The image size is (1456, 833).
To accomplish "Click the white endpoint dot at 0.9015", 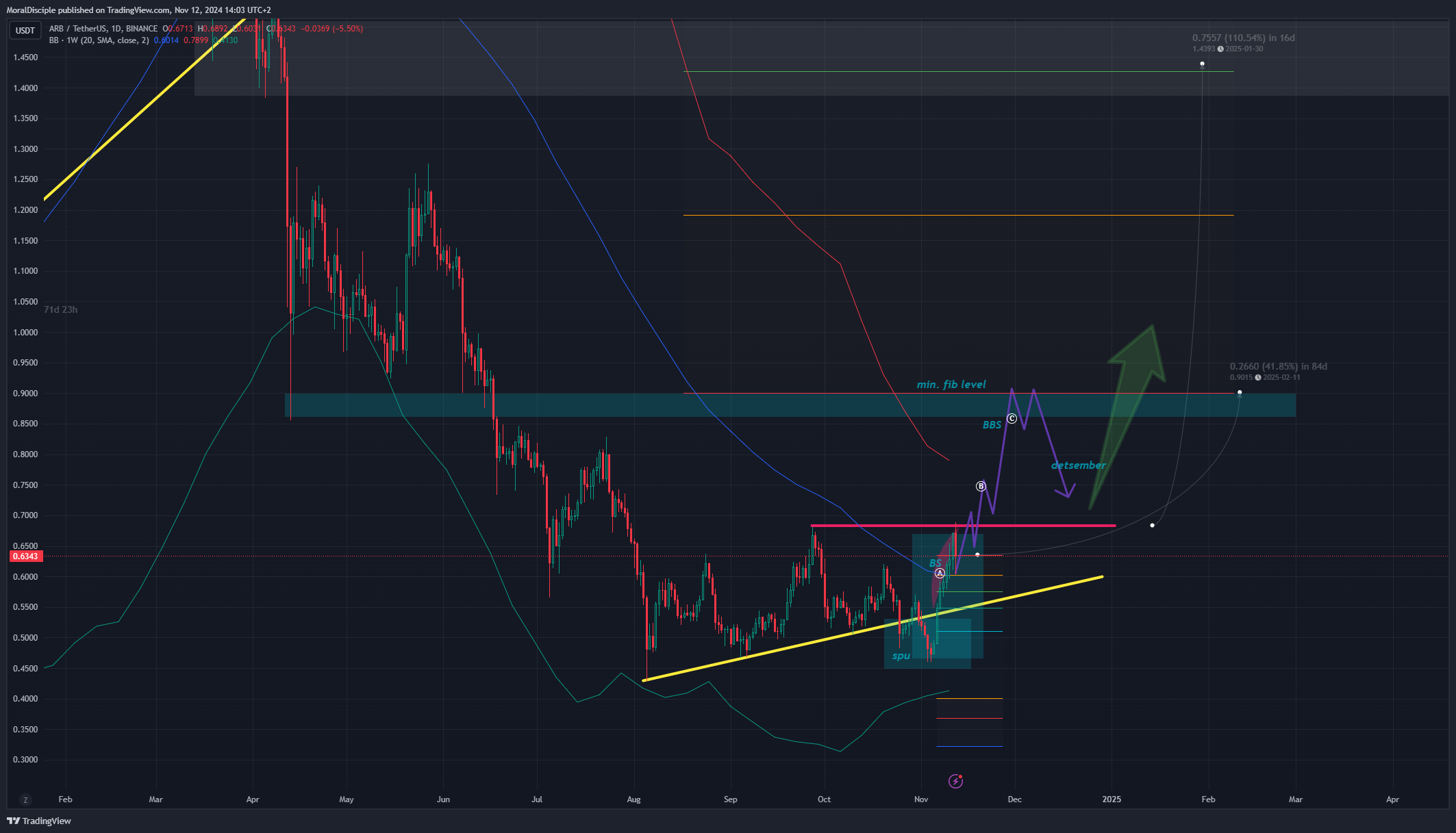I will 1240,393.
